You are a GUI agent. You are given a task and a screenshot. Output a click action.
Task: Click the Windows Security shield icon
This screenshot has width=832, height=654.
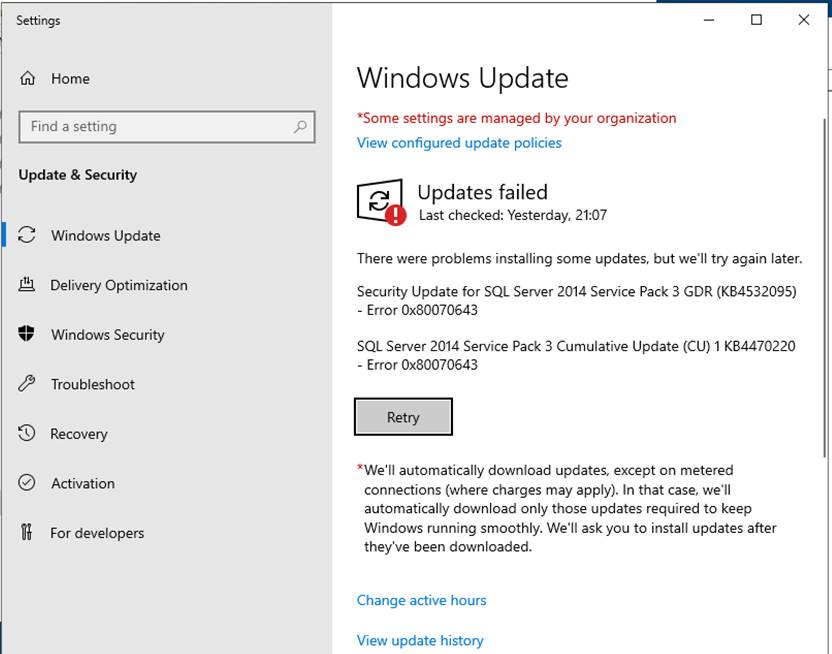click(x=26, y=334)
